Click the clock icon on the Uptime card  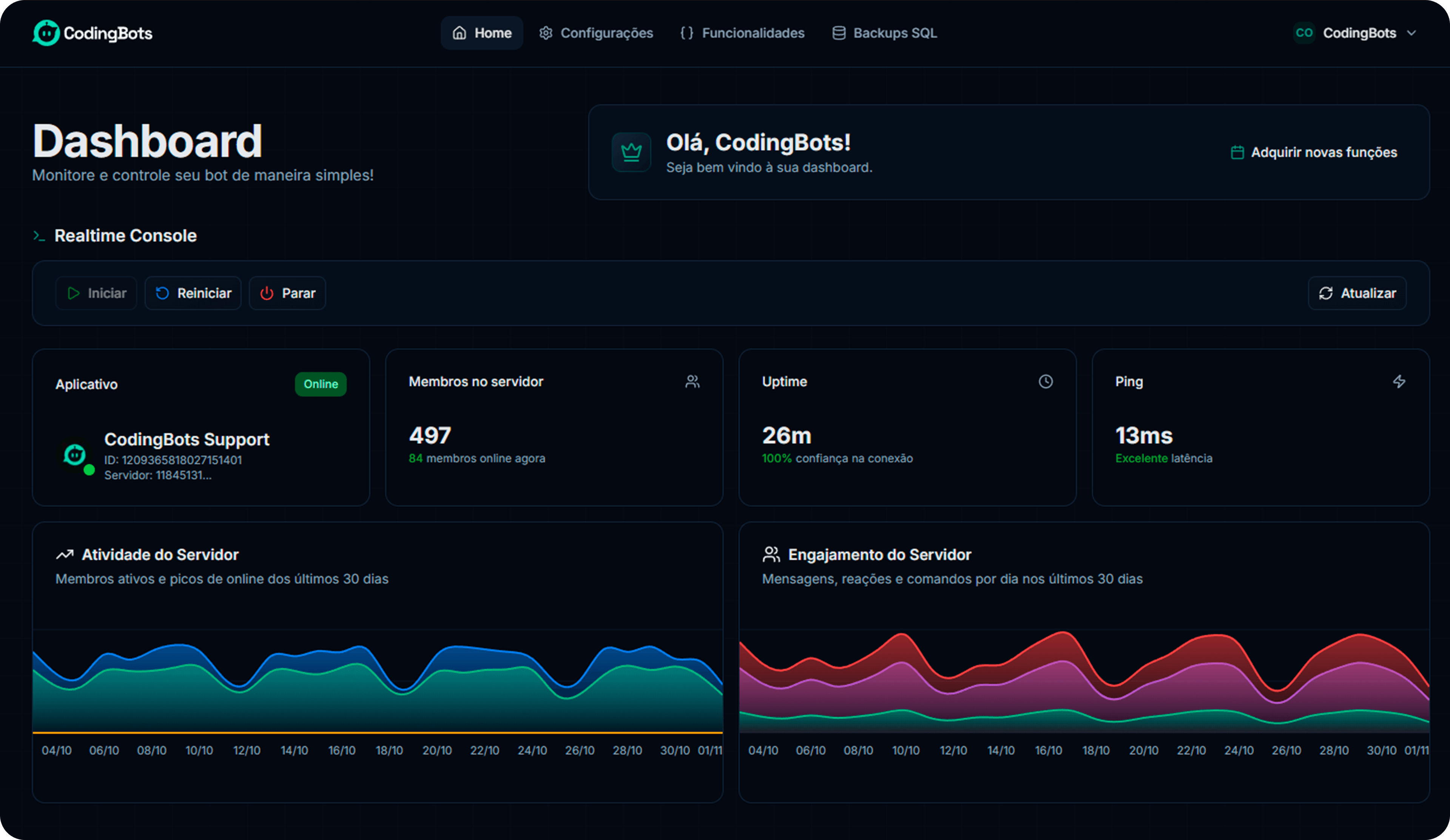click(x=1046, y=381)
